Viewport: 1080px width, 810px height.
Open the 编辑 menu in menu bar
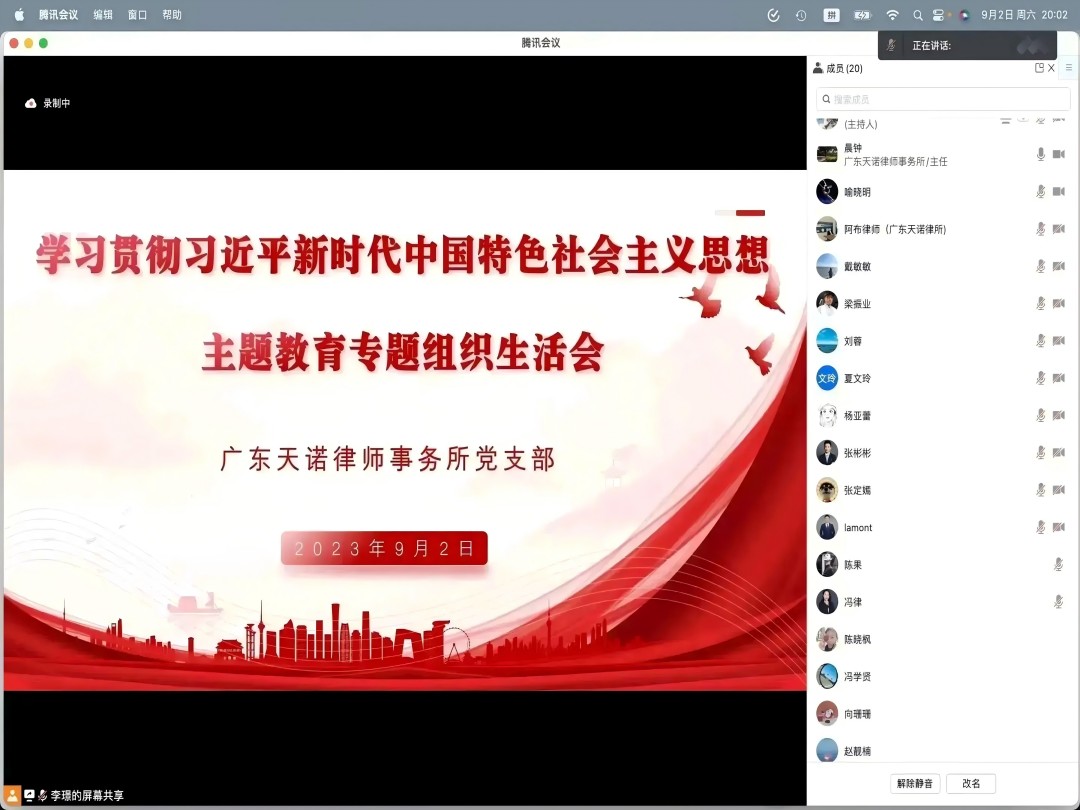coord(103,15)
